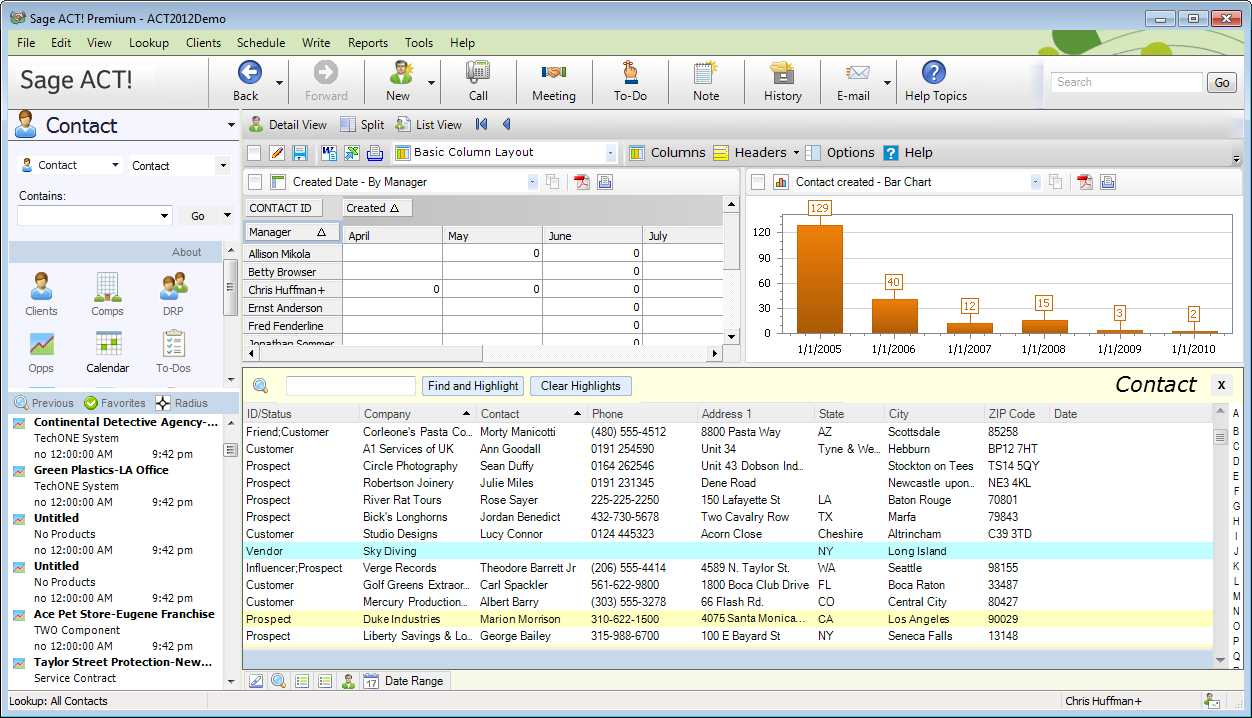Viewport: 1252px width, 718px height.
Task: Open the Opps chart icon
Action: click(x=41, y=344)
